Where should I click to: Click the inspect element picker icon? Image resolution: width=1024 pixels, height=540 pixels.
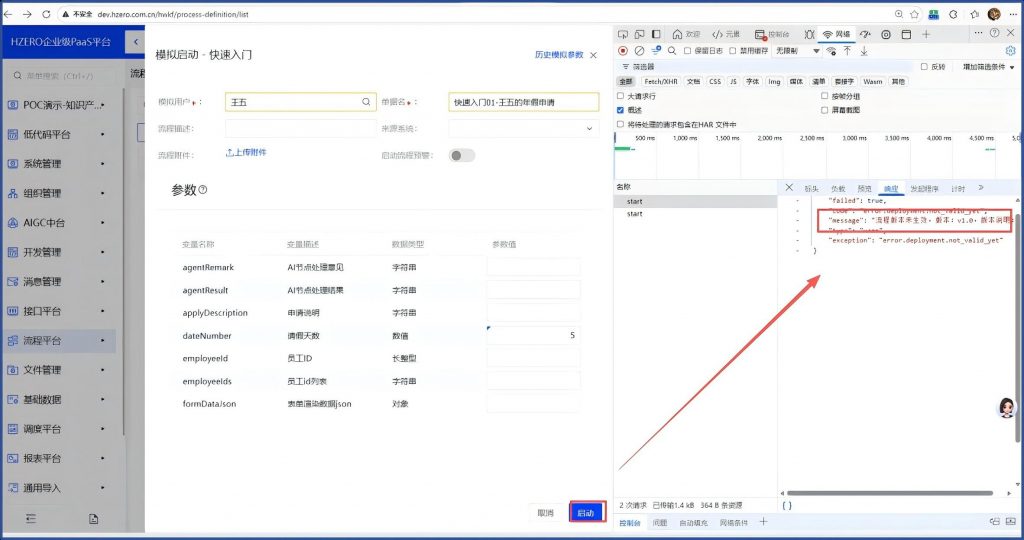pos(625,34)
